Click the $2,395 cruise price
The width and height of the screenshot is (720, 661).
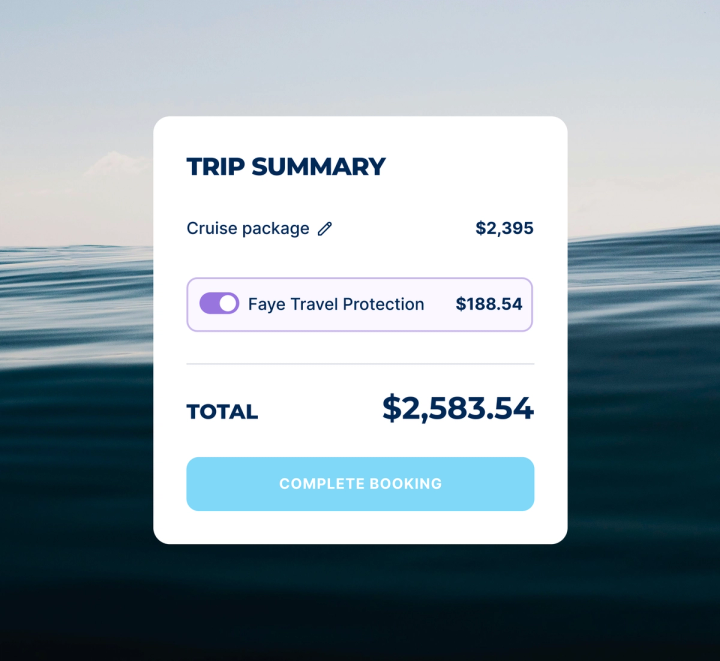pyautogui.click(x=504, y=228)
